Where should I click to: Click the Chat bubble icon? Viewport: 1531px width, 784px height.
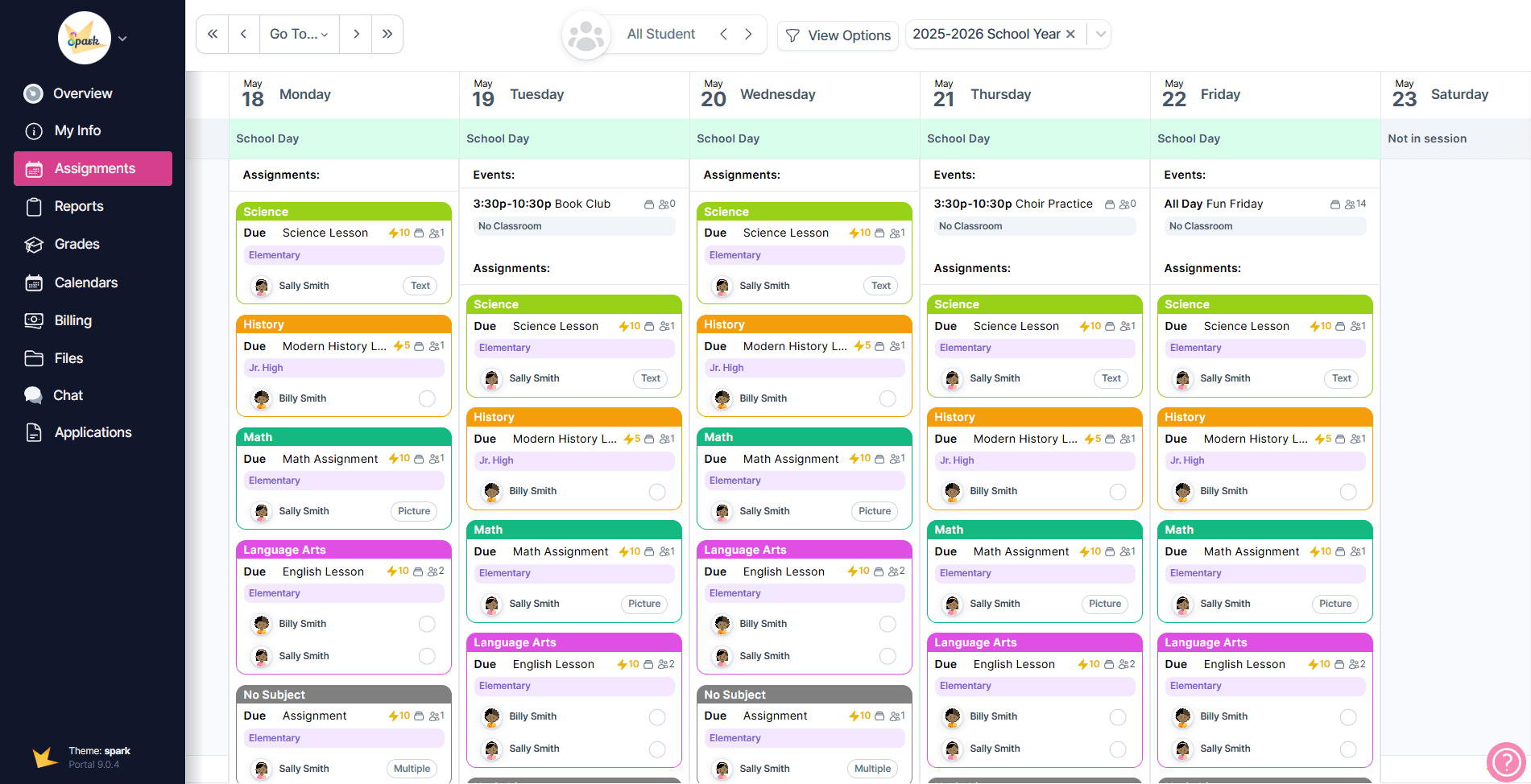[34, 395]
